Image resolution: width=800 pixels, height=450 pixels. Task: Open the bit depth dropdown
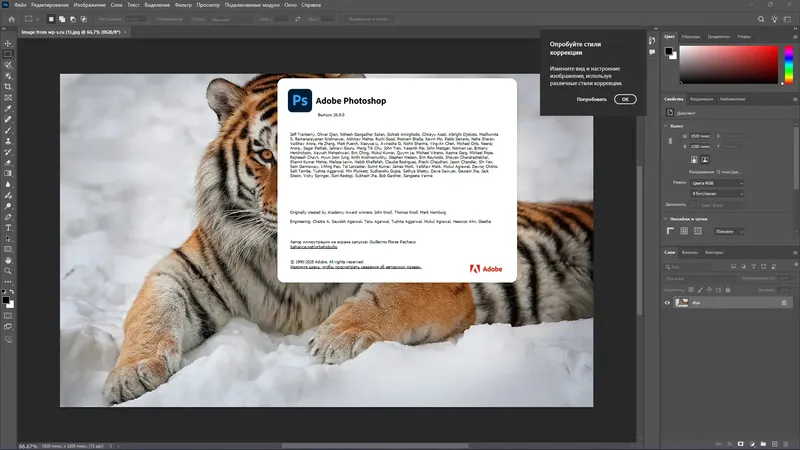[x=714, y=193]
